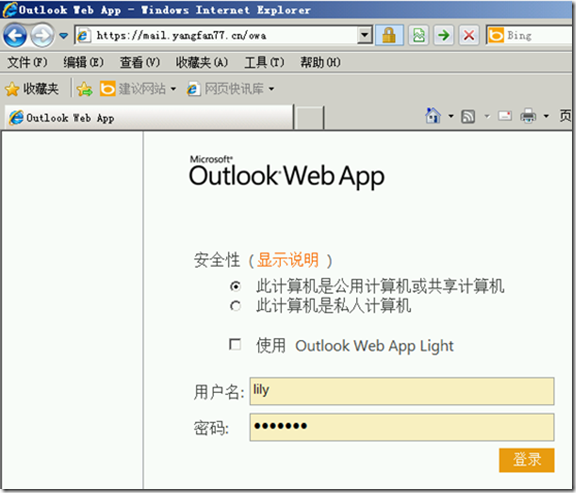Toggle the Compatibility View icon
The width and height of the screenshot is (576, 493).
[x=419, y=35]
